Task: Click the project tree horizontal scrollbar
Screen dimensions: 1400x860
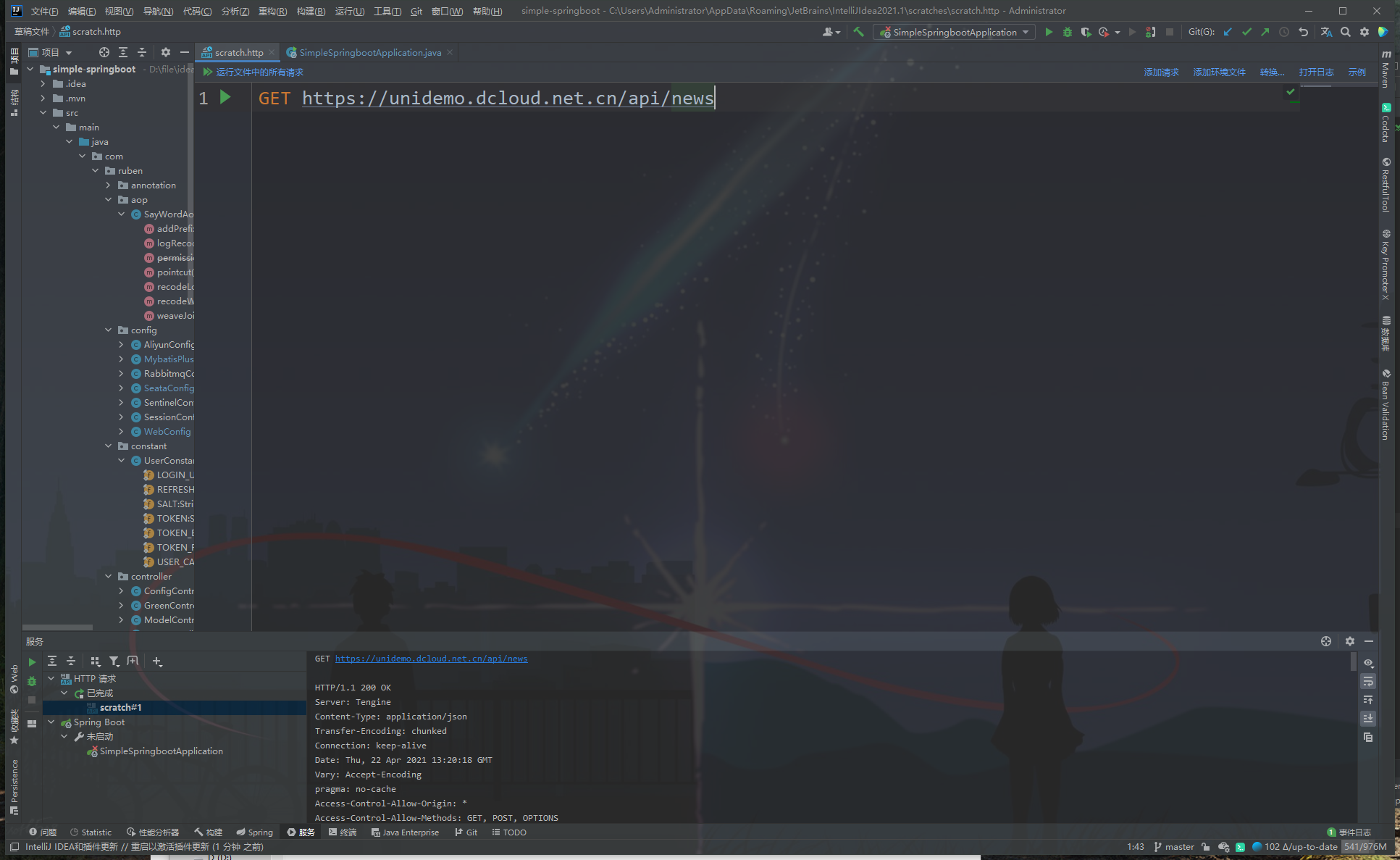Action: (x=57, y=627)
